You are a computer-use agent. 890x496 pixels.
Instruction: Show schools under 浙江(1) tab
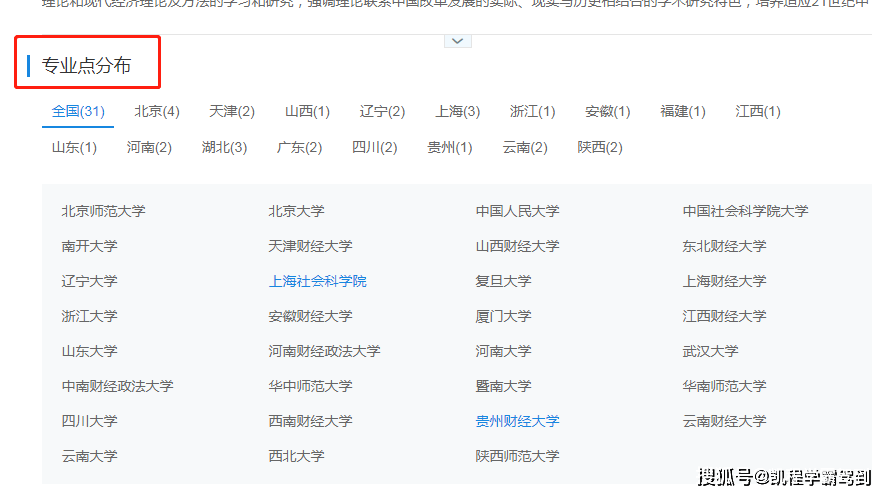tap(532, 111)
